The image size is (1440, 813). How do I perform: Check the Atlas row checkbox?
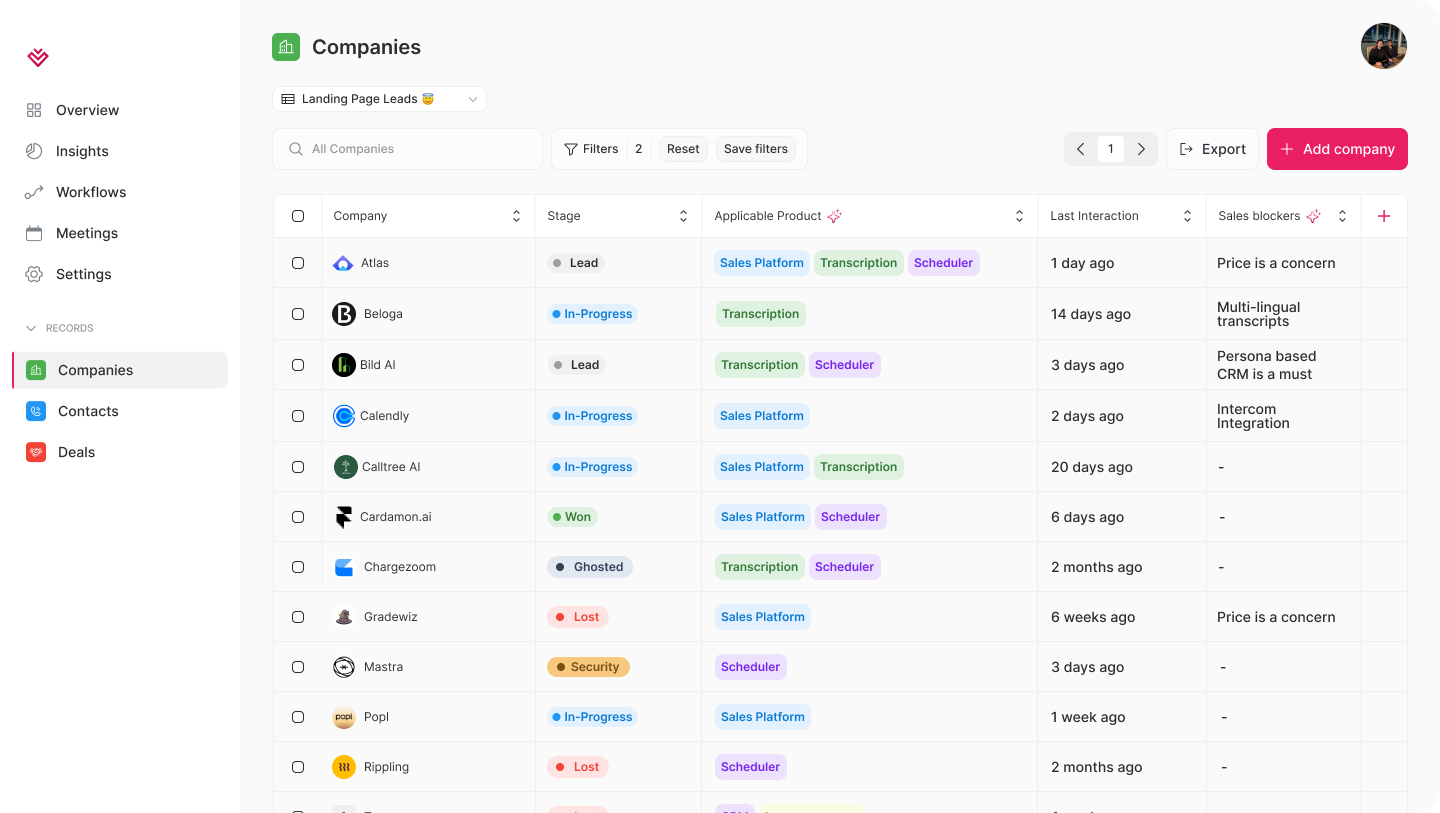(x=298, y=263)
